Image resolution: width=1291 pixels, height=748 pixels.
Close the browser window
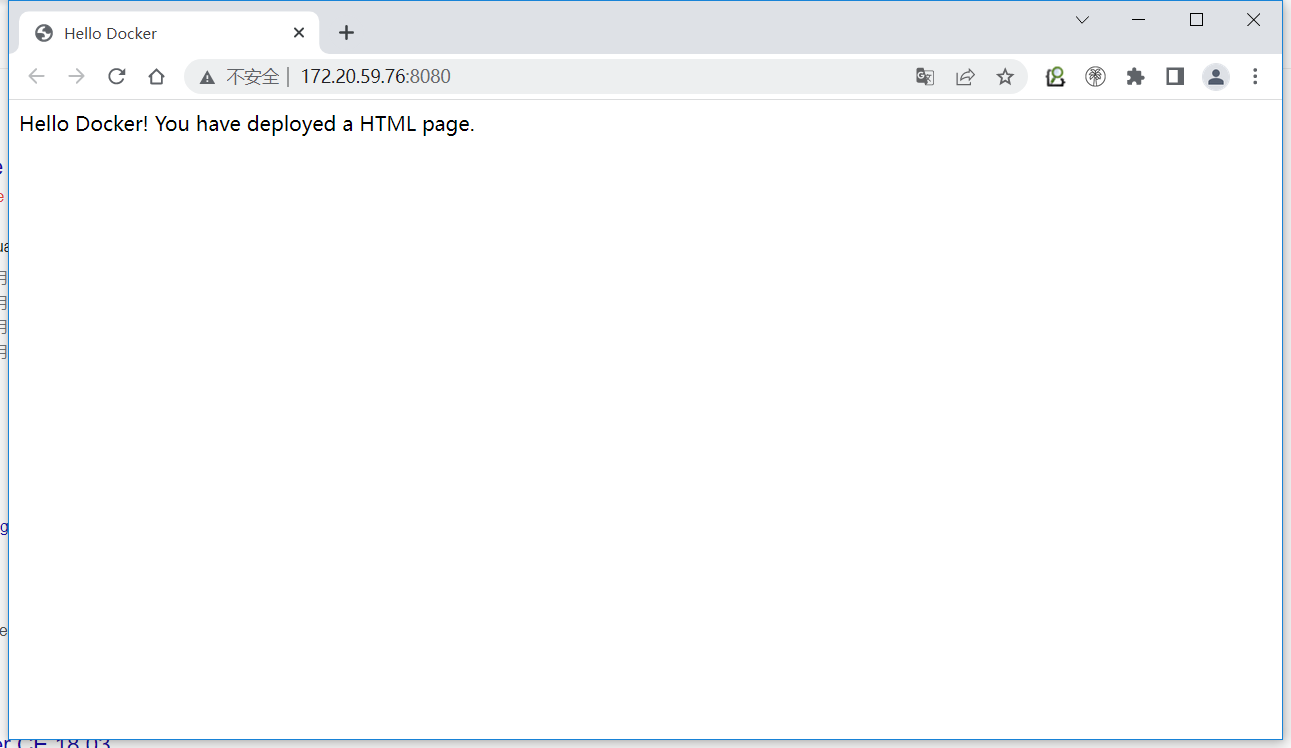[x=1253, y=20]
